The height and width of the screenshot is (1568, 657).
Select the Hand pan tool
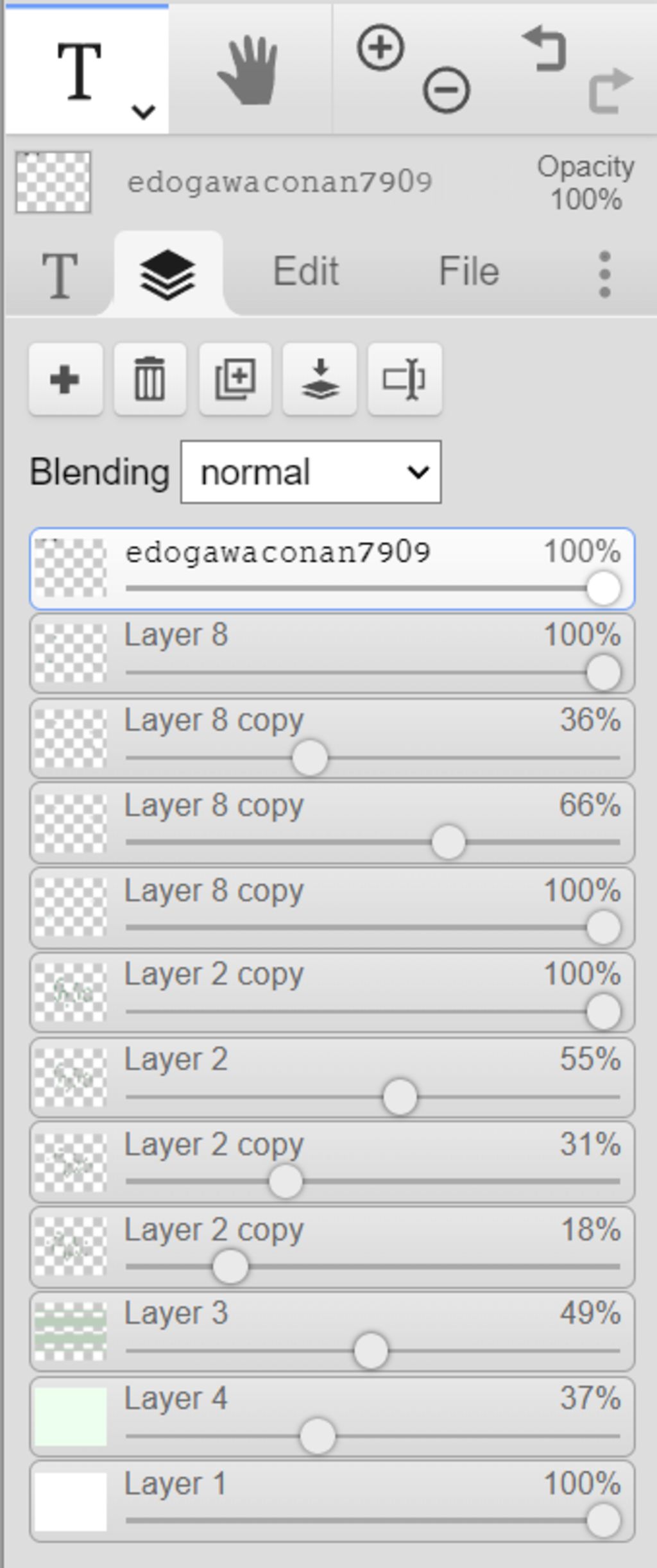pos(249,69)
